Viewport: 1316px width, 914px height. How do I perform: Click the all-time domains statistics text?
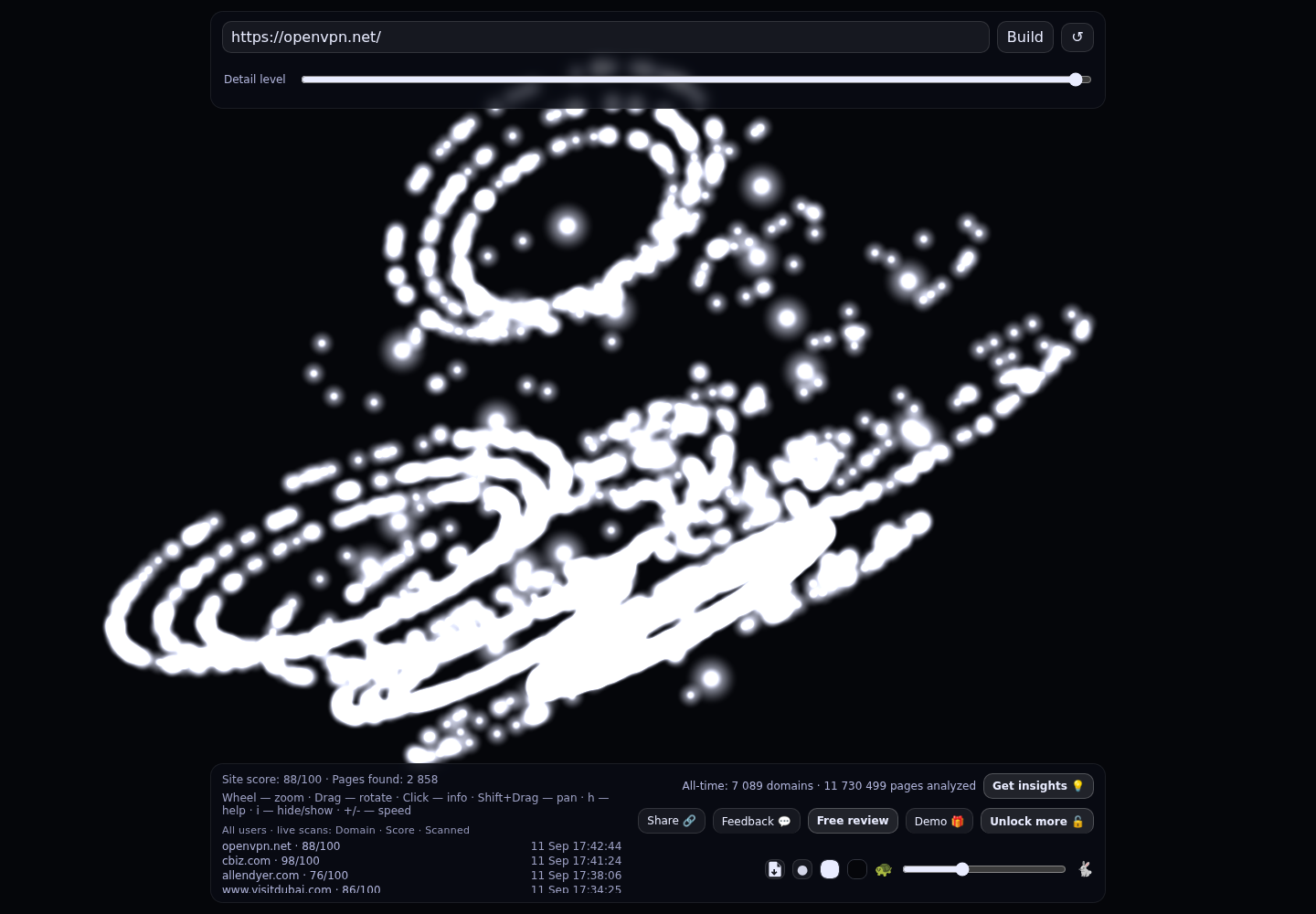point(829,786)
